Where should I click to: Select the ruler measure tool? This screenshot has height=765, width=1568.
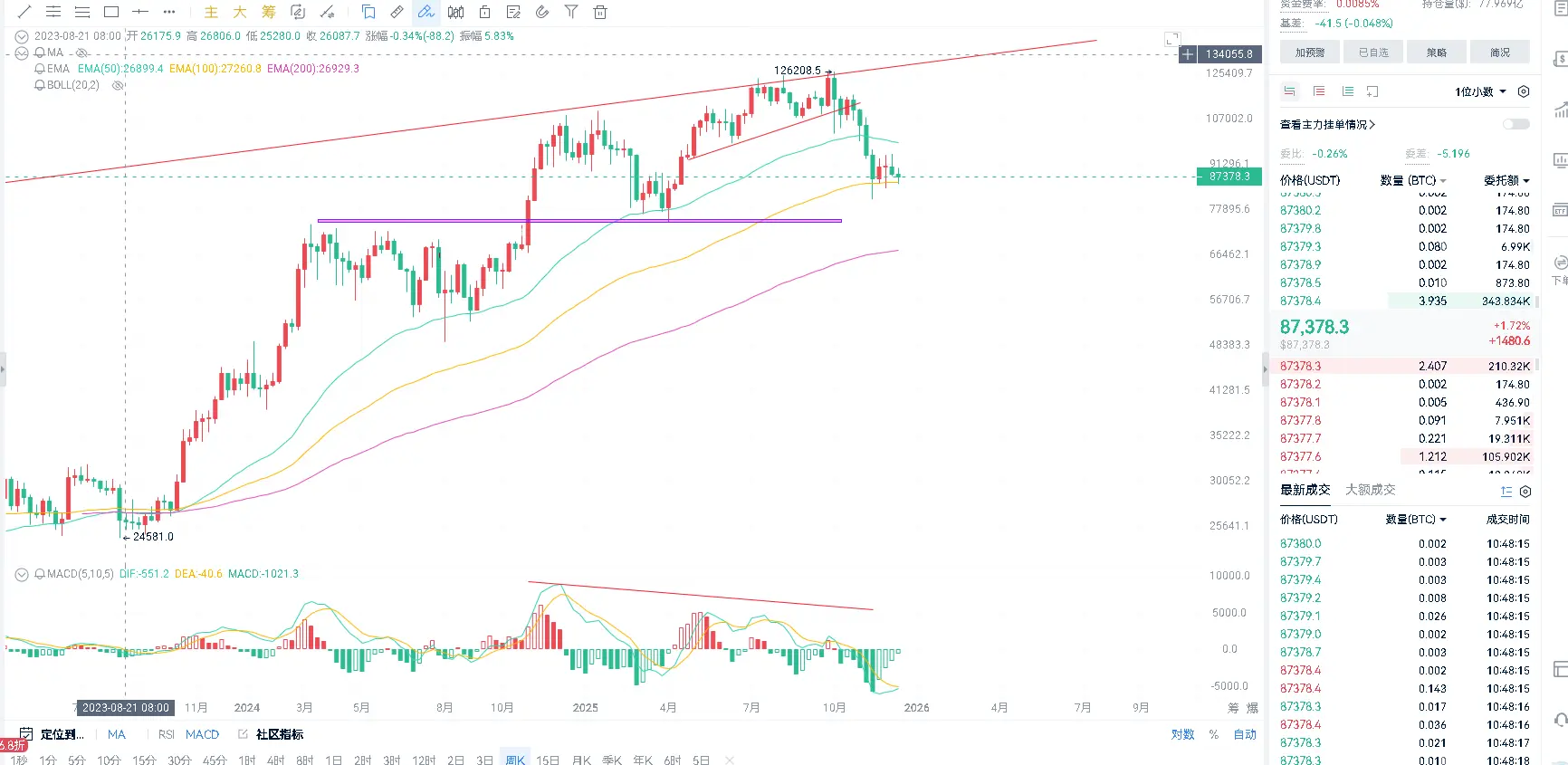pos(397,12)
